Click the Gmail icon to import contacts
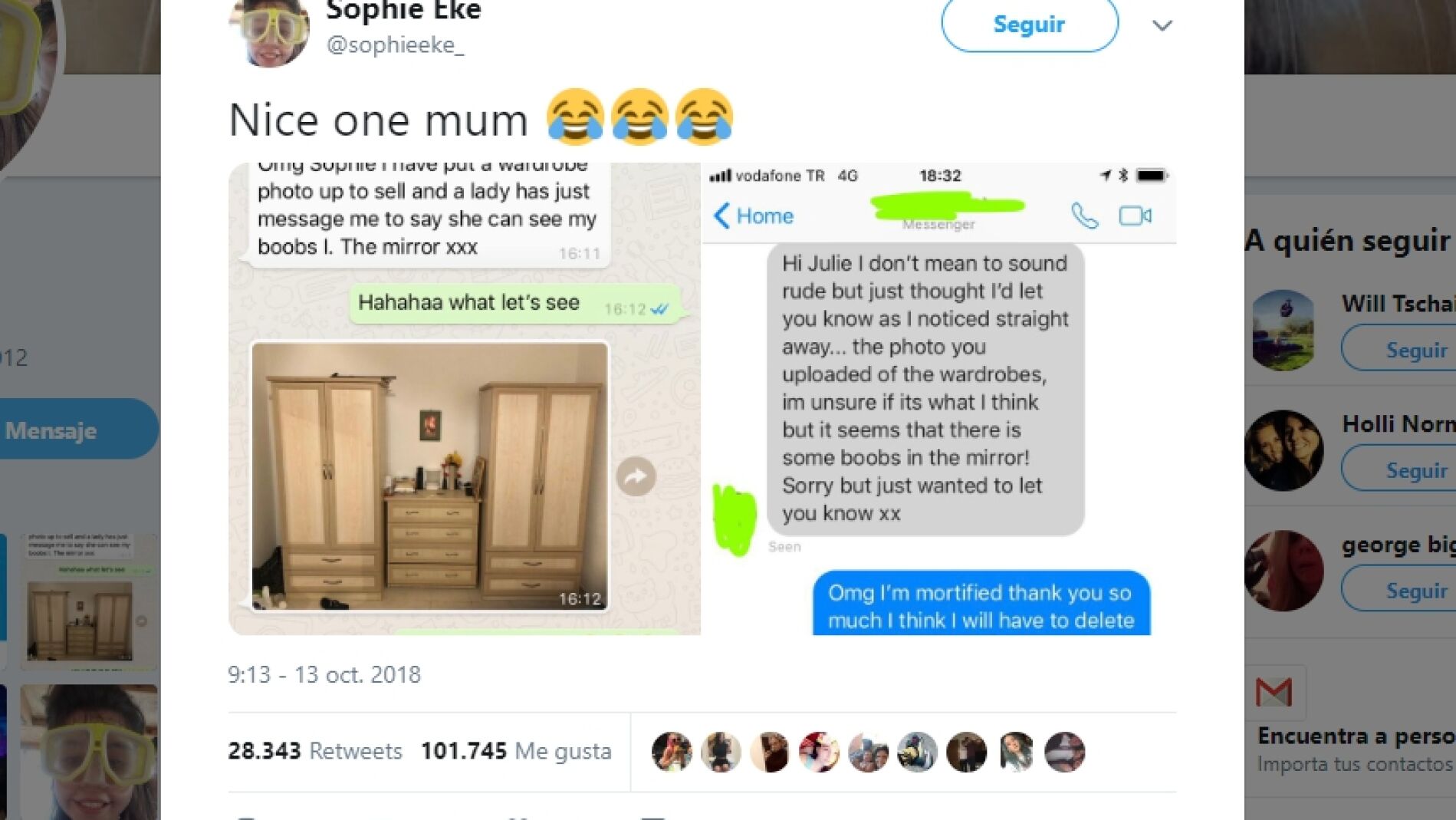The width and height of the screenshot is (1456, 820). (1274, 693)
